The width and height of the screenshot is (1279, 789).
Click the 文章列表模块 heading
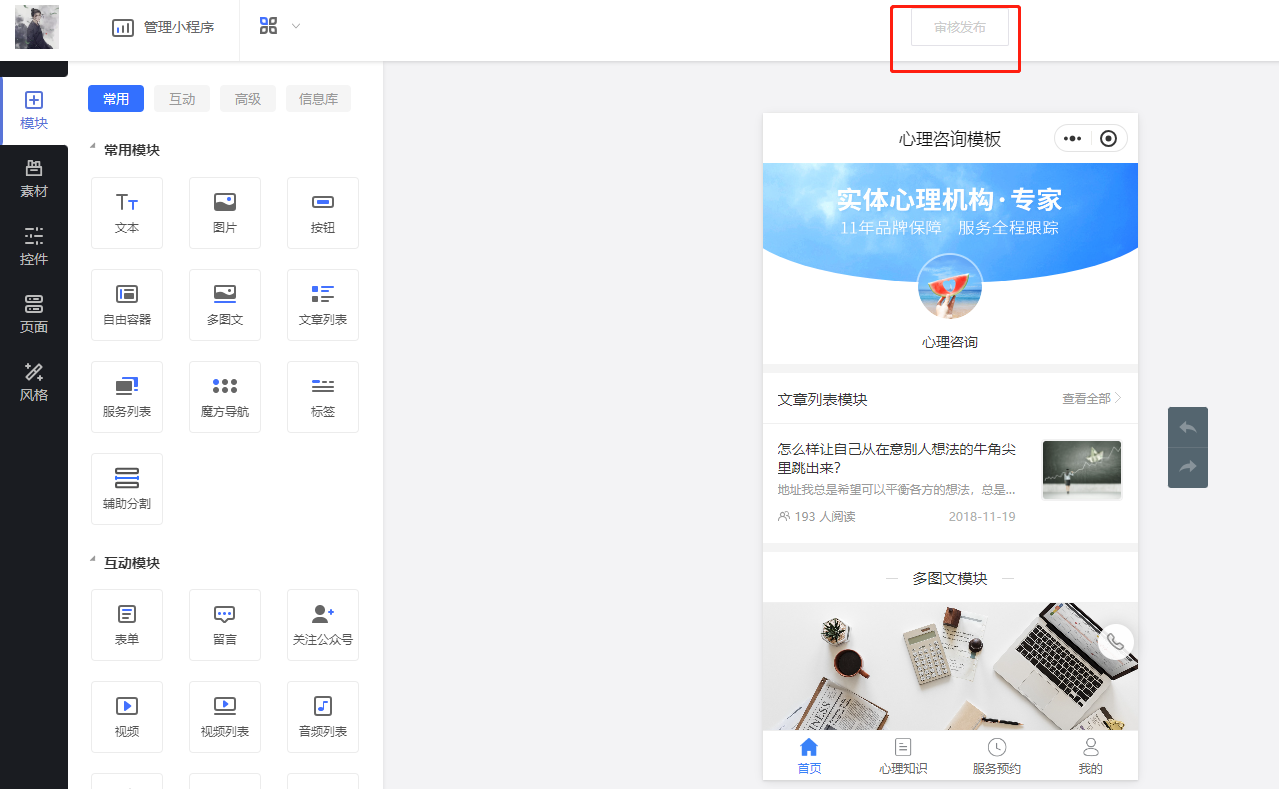pos(822,399)
